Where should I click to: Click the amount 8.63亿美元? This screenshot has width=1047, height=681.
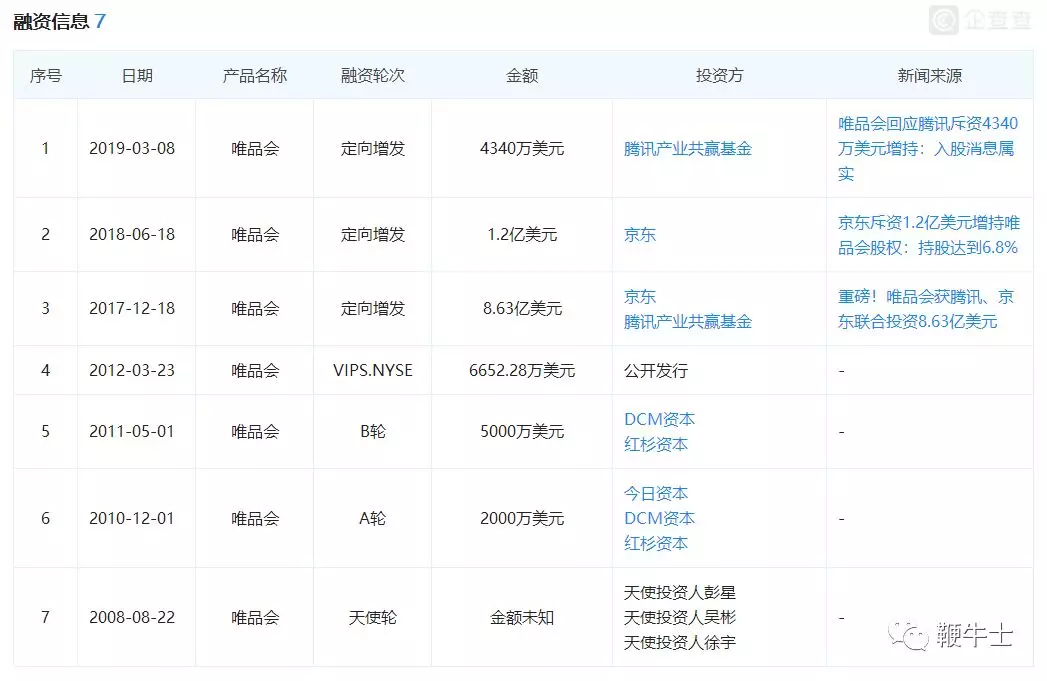pos(522,308)
